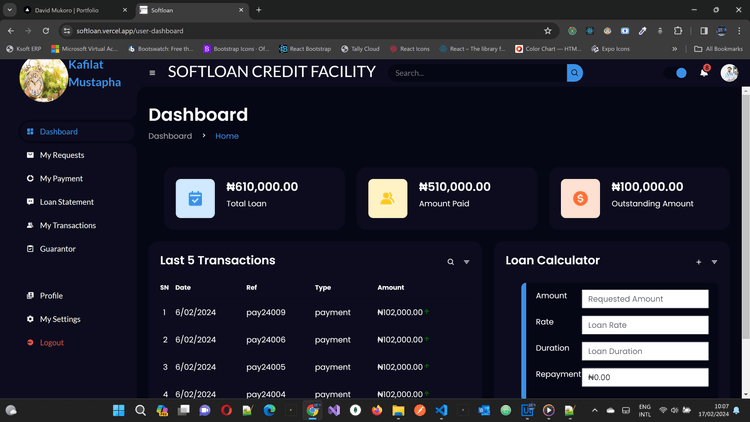Click the hamburger menu icon in header
This screenshot has height=422, width=750.
tap(152, 73)
